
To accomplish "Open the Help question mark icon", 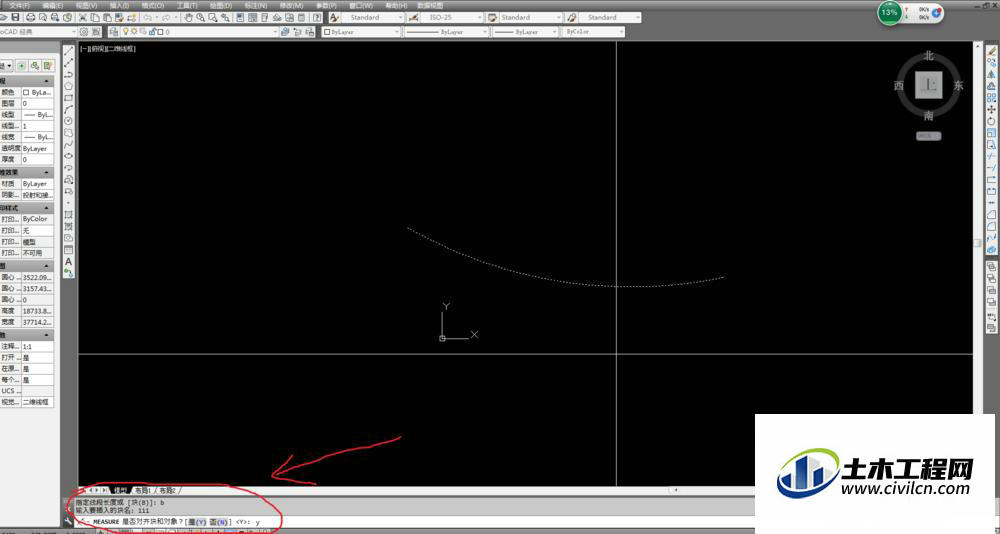I will (317, 17).
